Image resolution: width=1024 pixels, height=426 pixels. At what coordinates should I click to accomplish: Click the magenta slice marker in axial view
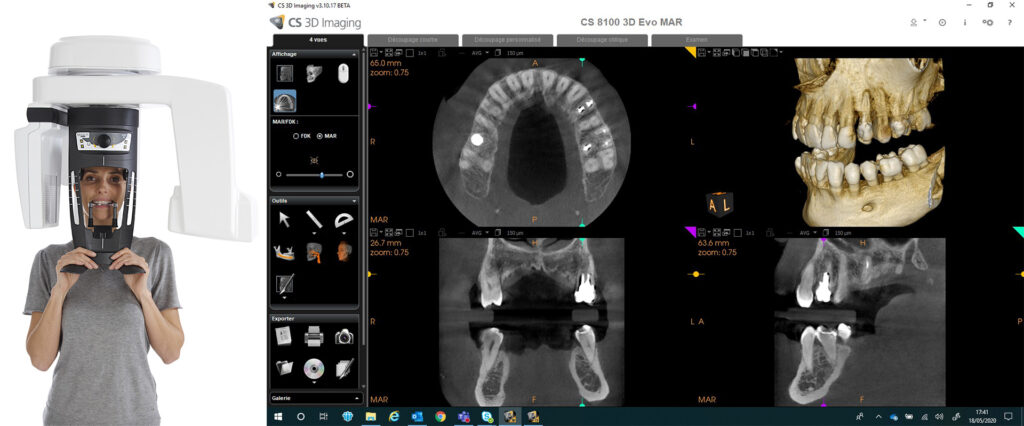coord(370,106)
